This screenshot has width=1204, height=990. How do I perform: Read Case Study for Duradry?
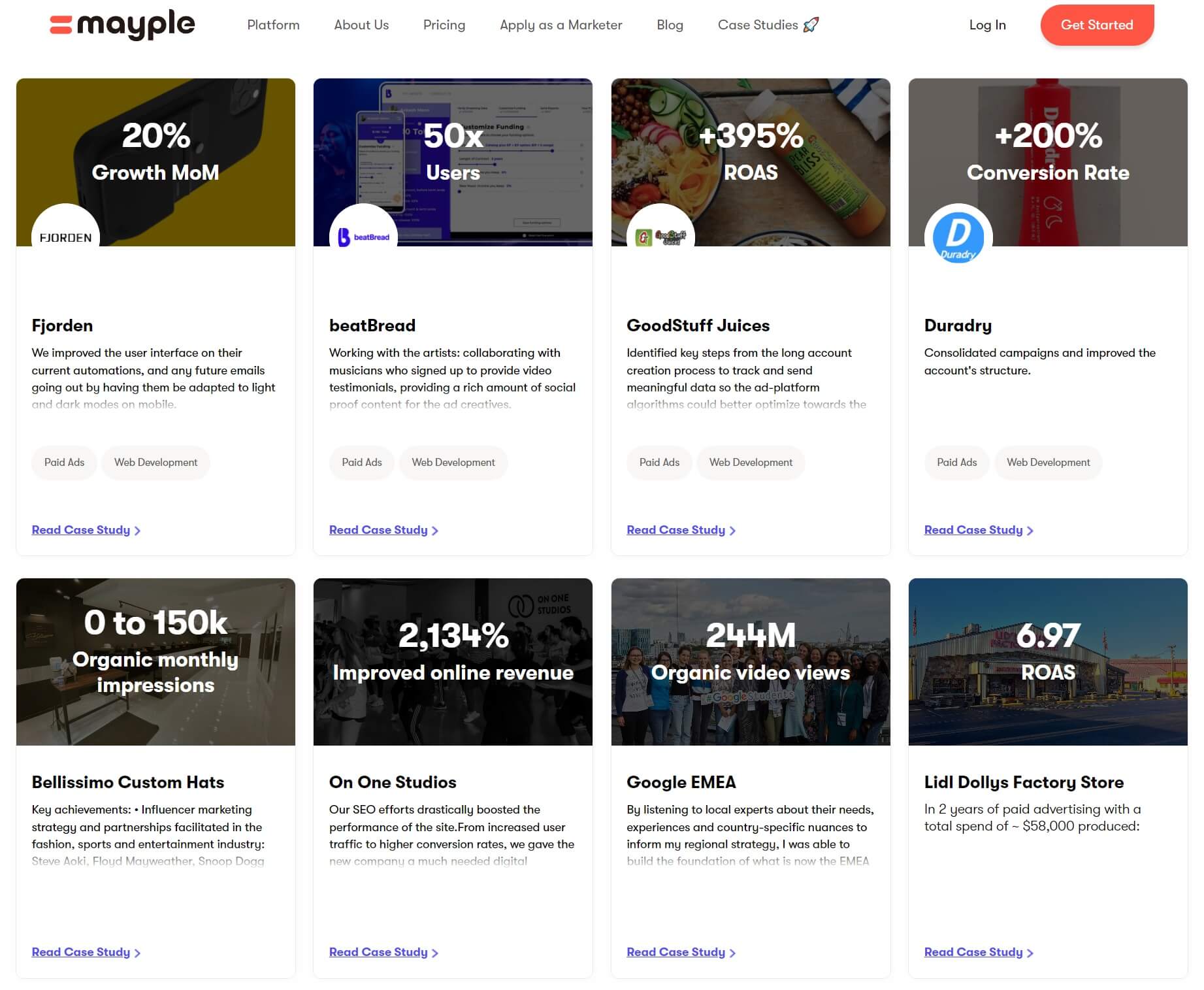tap(973, 530)
